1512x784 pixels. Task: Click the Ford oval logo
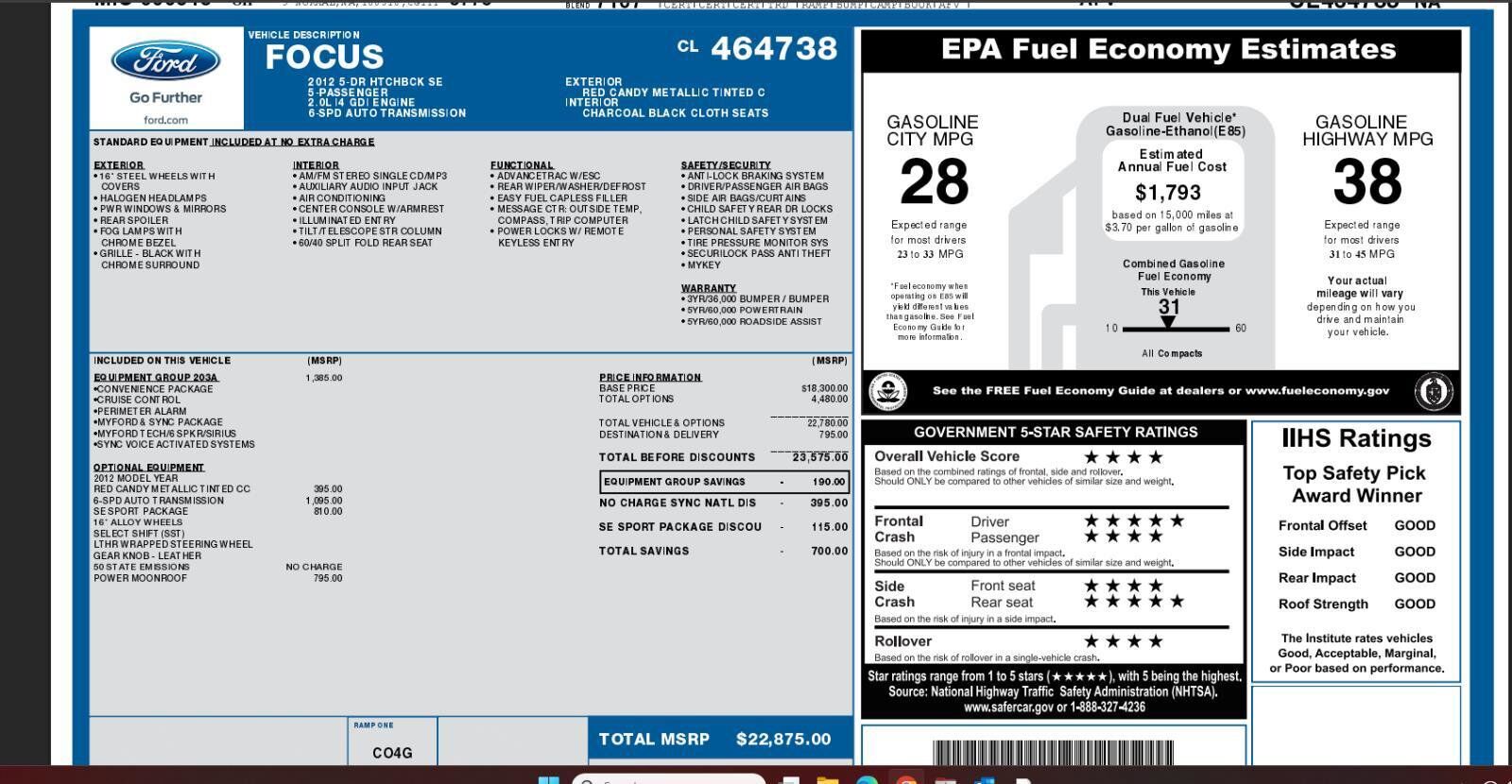pos(165,62)
